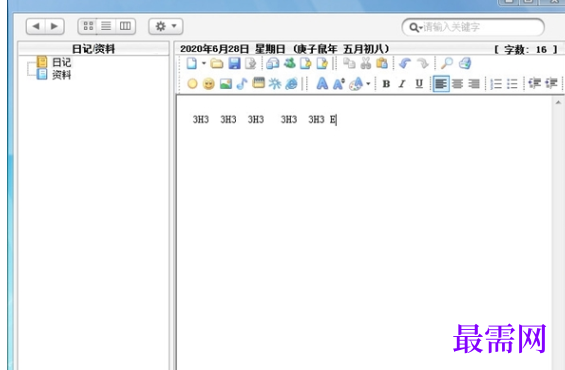Viewport: 565px width, 370px height.
Task: Switch to the grid thumbnail view
Action: coord(88,26)
